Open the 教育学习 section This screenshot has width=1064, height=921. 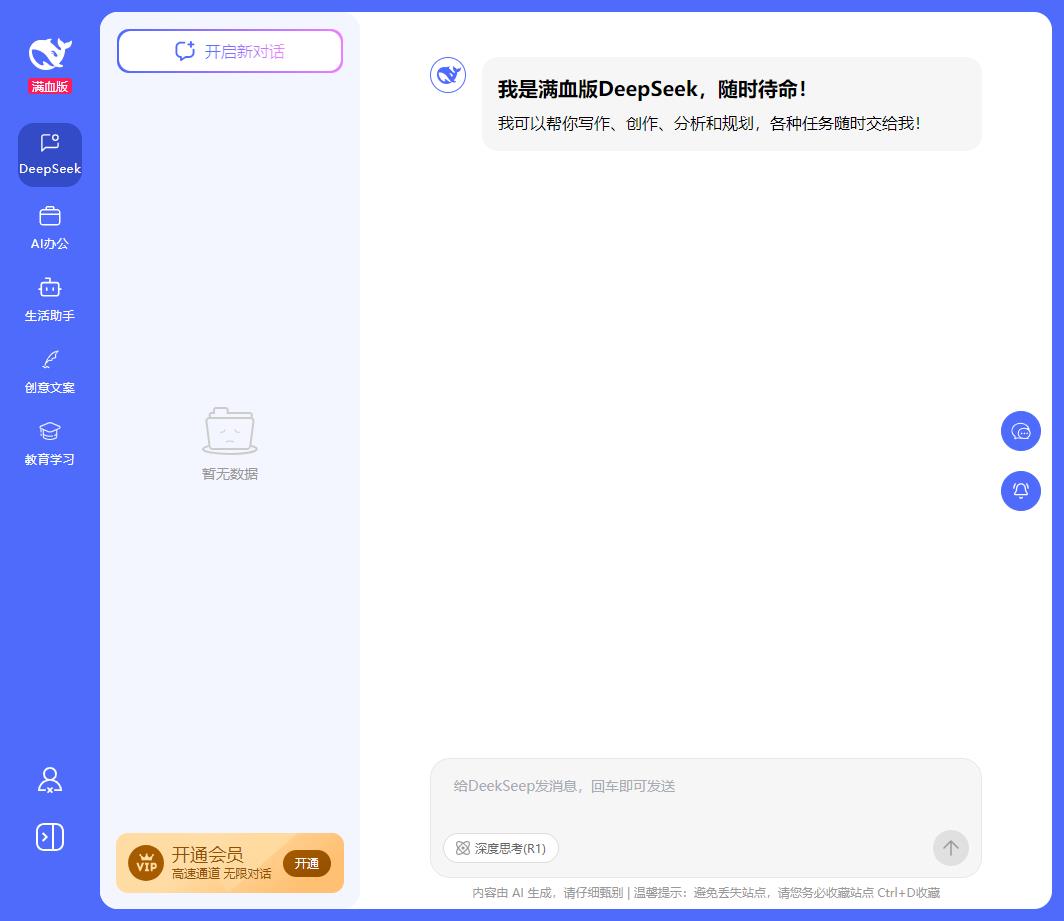tap(50, 444)
